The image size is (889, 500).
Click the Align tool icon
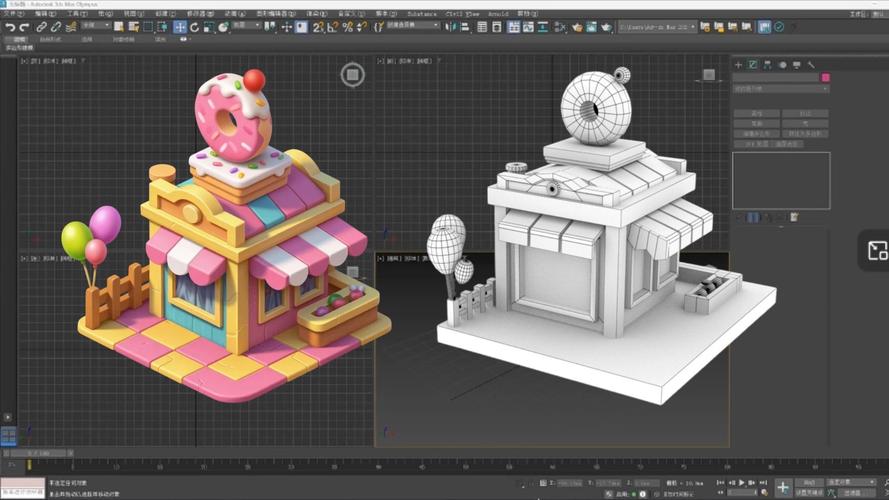click(465, 27)
